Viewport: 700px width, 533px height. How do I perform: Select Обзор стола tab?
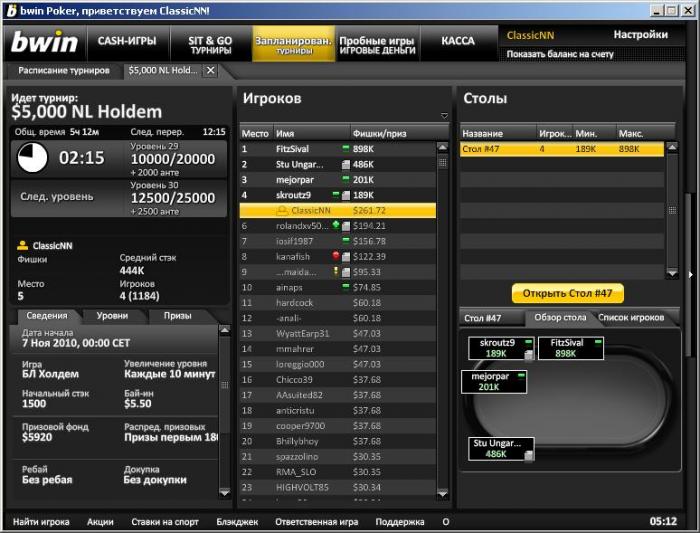coord(560,317)
